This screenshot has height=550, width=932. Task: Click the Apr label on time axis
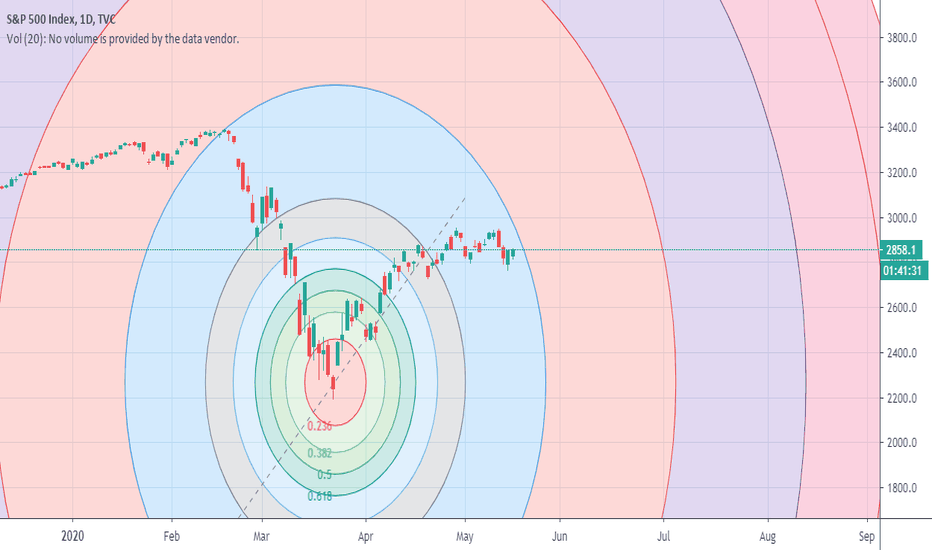pos(366,536)
